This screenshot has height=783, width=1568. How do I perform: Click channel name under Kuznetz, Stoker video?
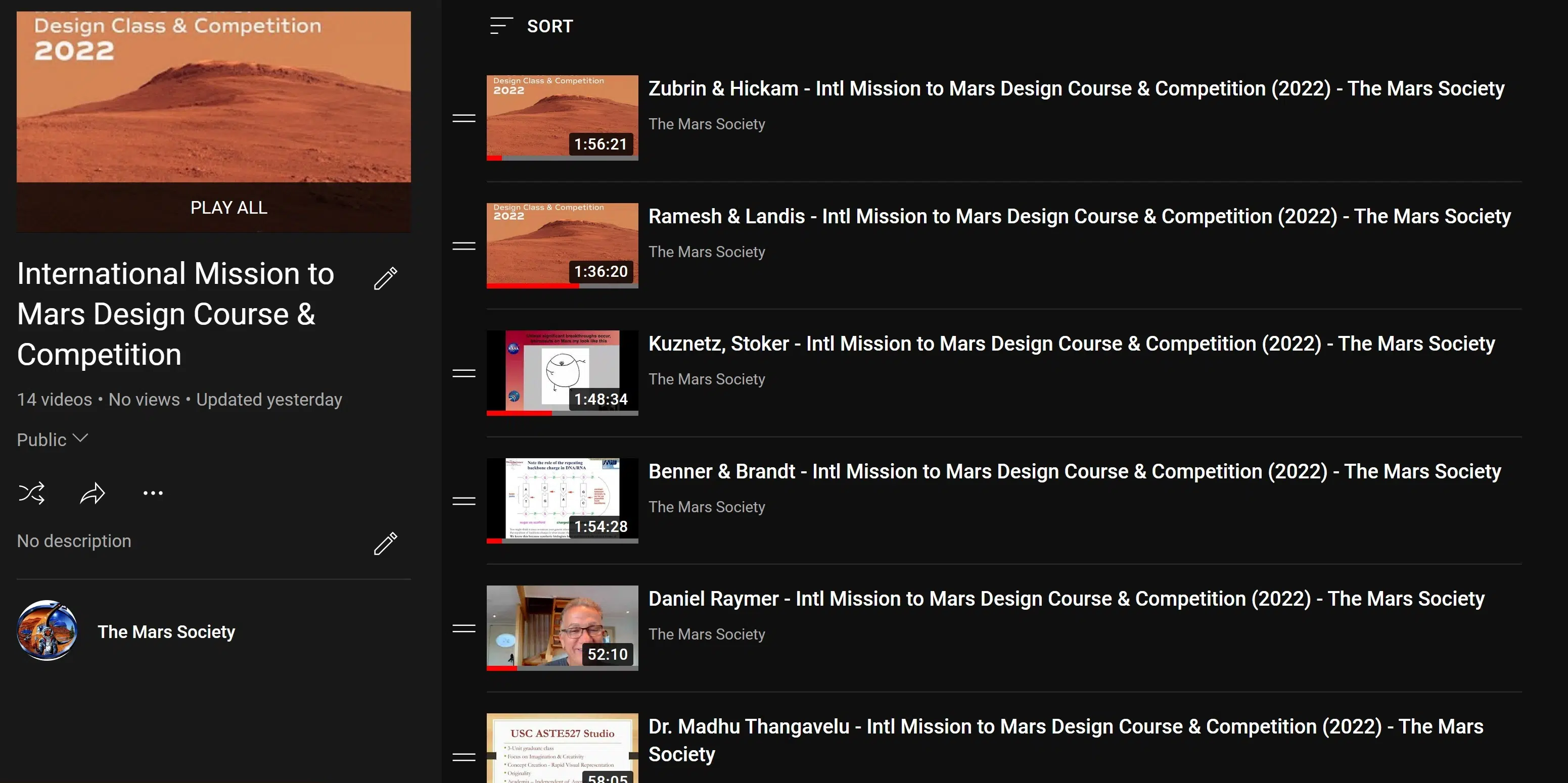tap(707, 379)
